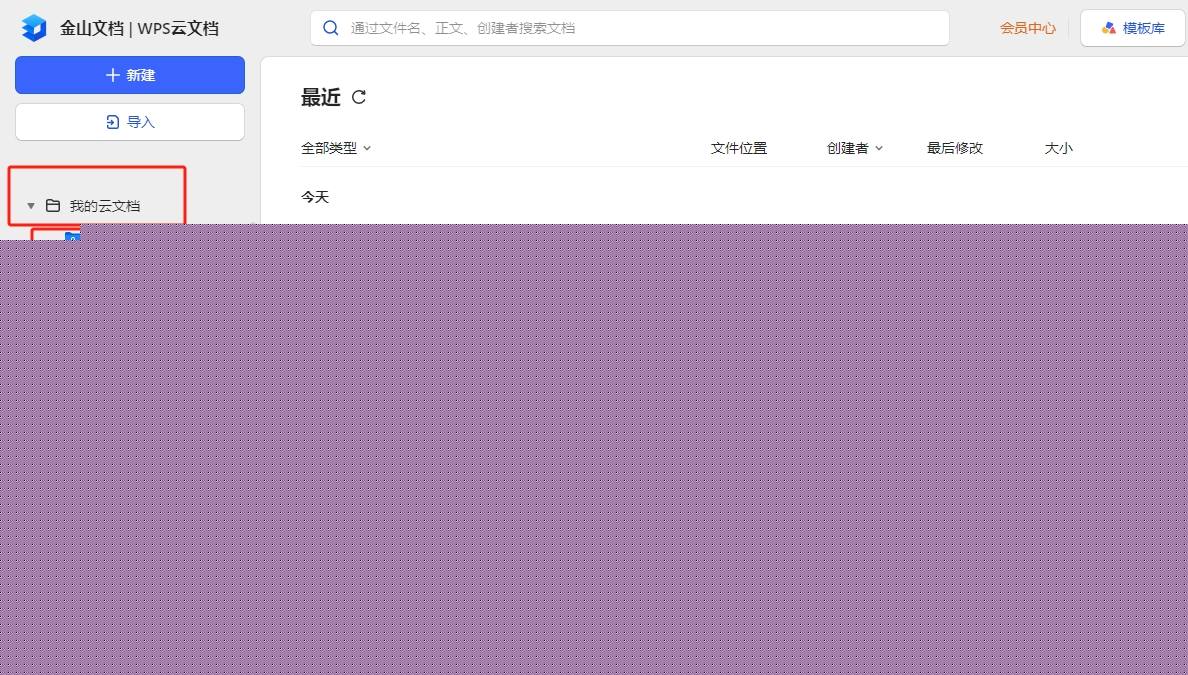Screen dimensions: 1188x675
Task: Click the import arrow icon in 导入
Action: (112, 122)
